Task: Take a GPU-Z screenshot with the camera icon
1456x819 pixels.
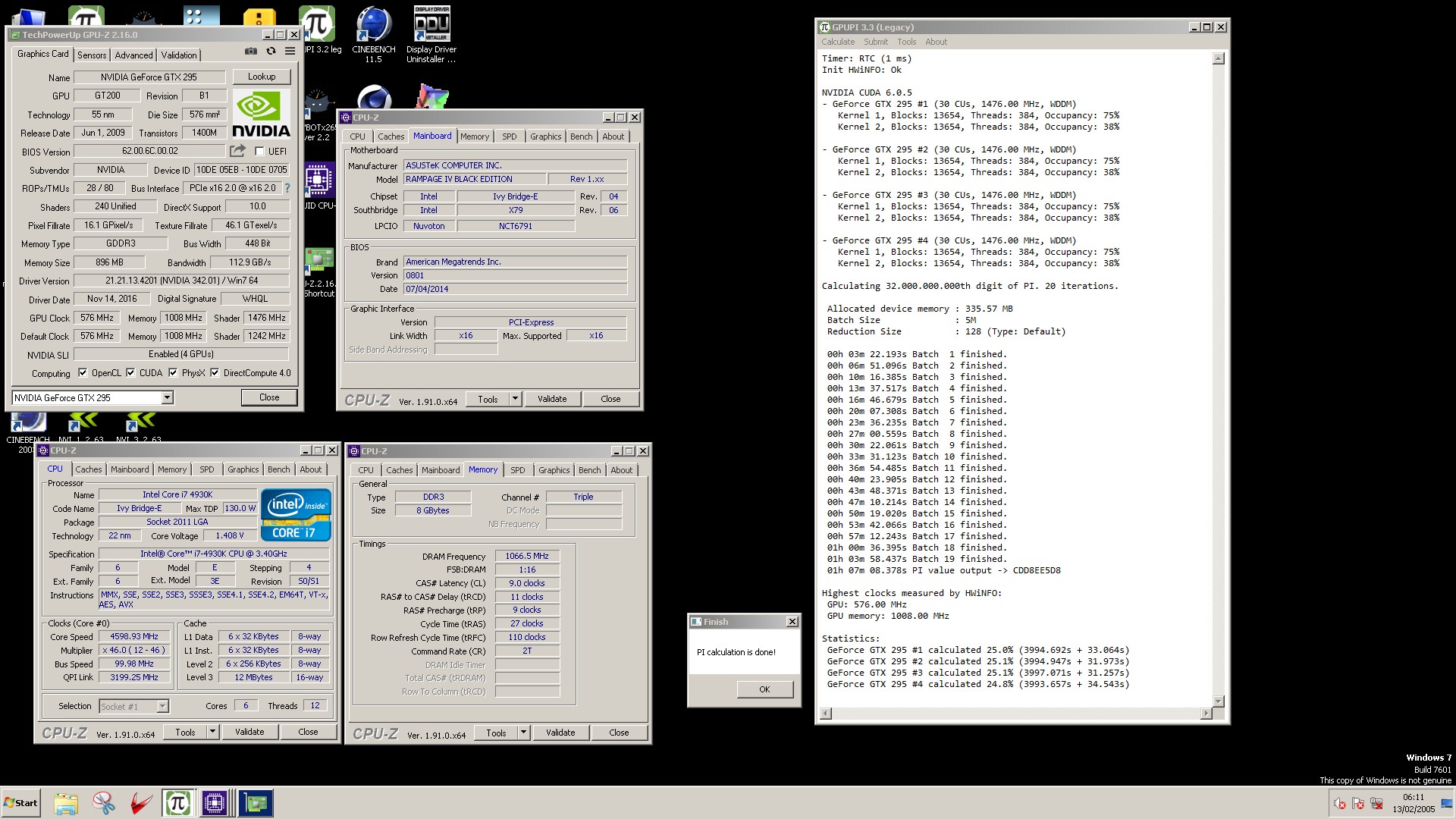Action: click(250, 52)
